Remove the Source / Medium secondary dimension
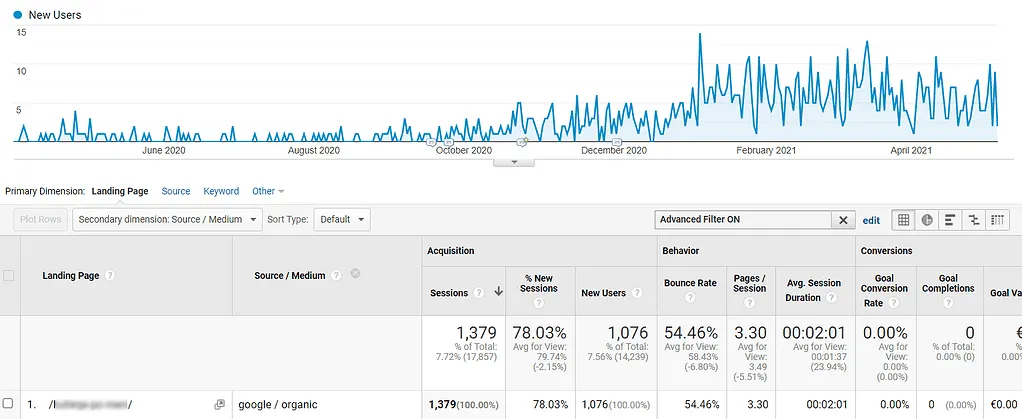Viewport: 1022px width, 419px height. 355,274
